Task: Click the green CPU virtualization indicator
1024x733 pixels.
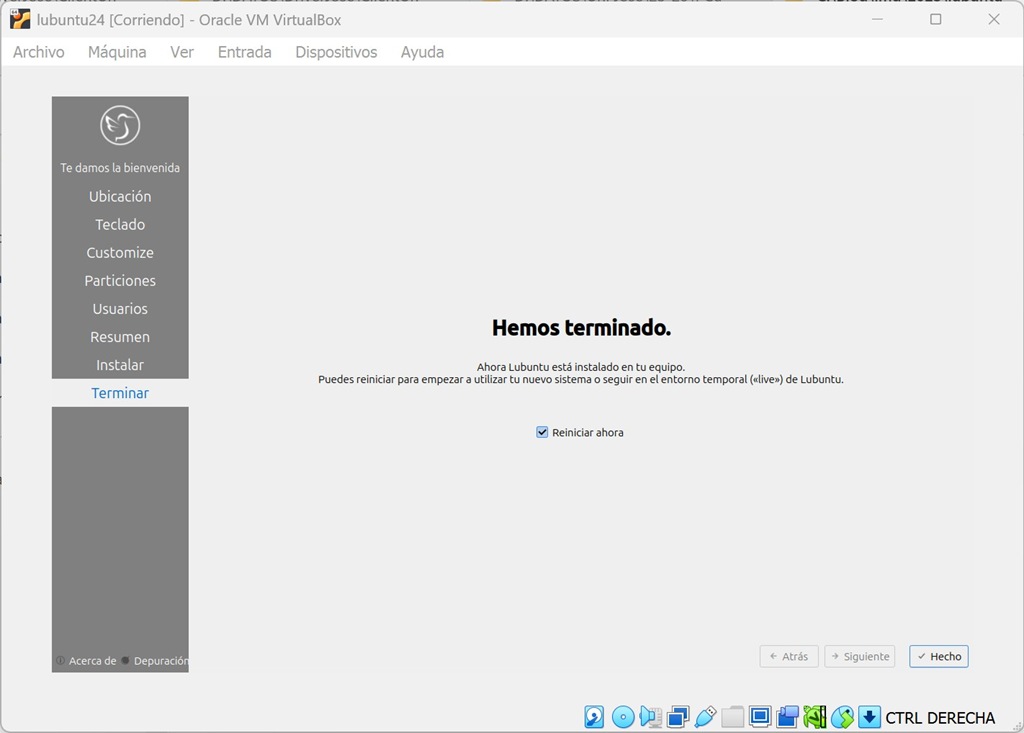Action: coord(815,717)
